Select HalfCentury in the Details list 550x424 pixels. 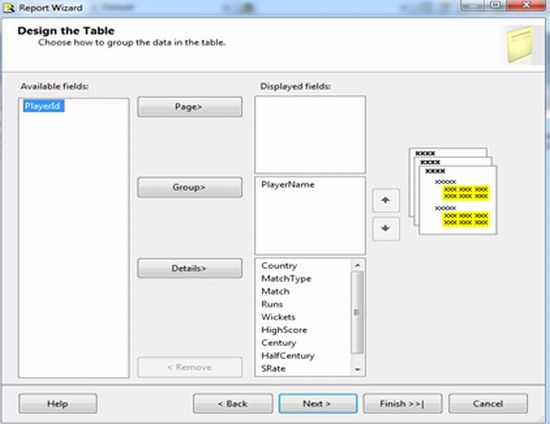point(288,356)
